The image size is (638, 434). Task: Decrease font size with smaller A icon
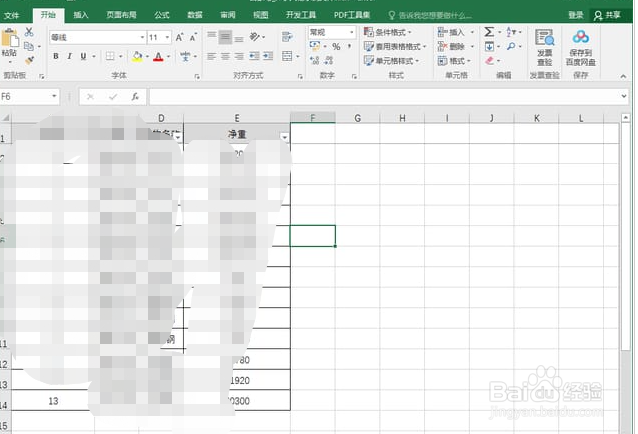point(193,37)
